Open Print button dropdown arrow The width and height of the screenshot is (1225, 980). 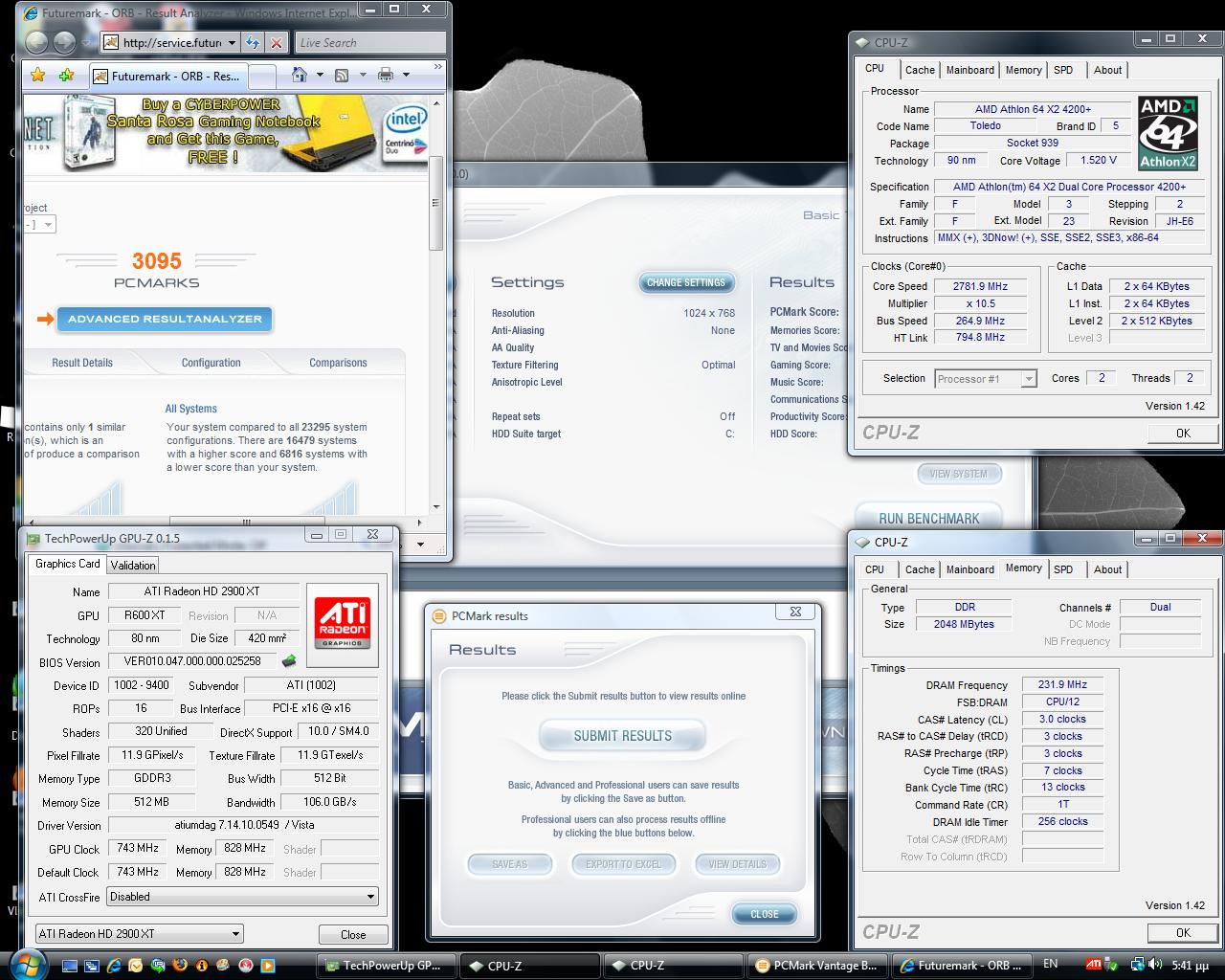click(x=406, y=75)
